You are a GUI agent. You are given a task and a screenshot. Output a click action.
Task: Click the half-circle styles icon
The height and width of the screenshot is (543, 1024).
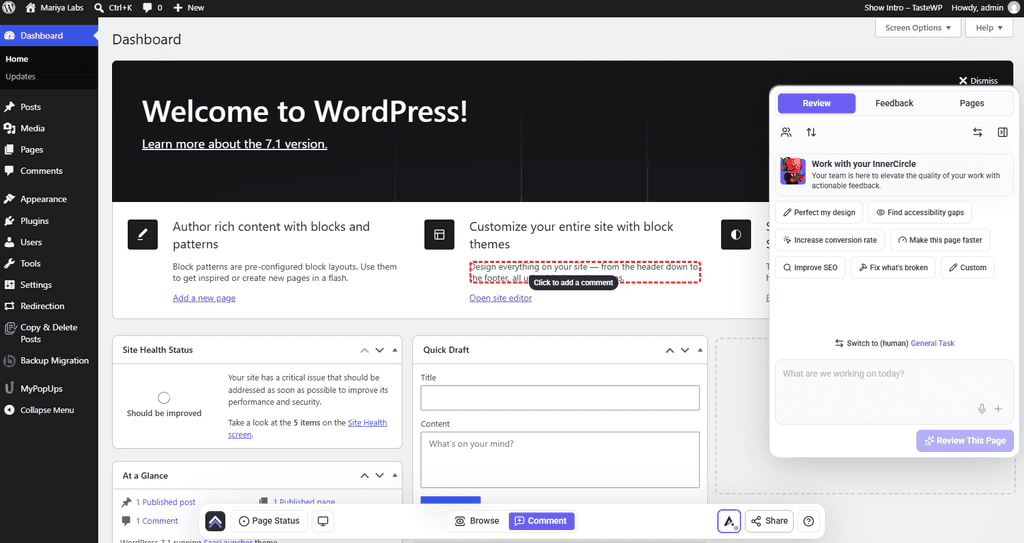tap(736, 235)
